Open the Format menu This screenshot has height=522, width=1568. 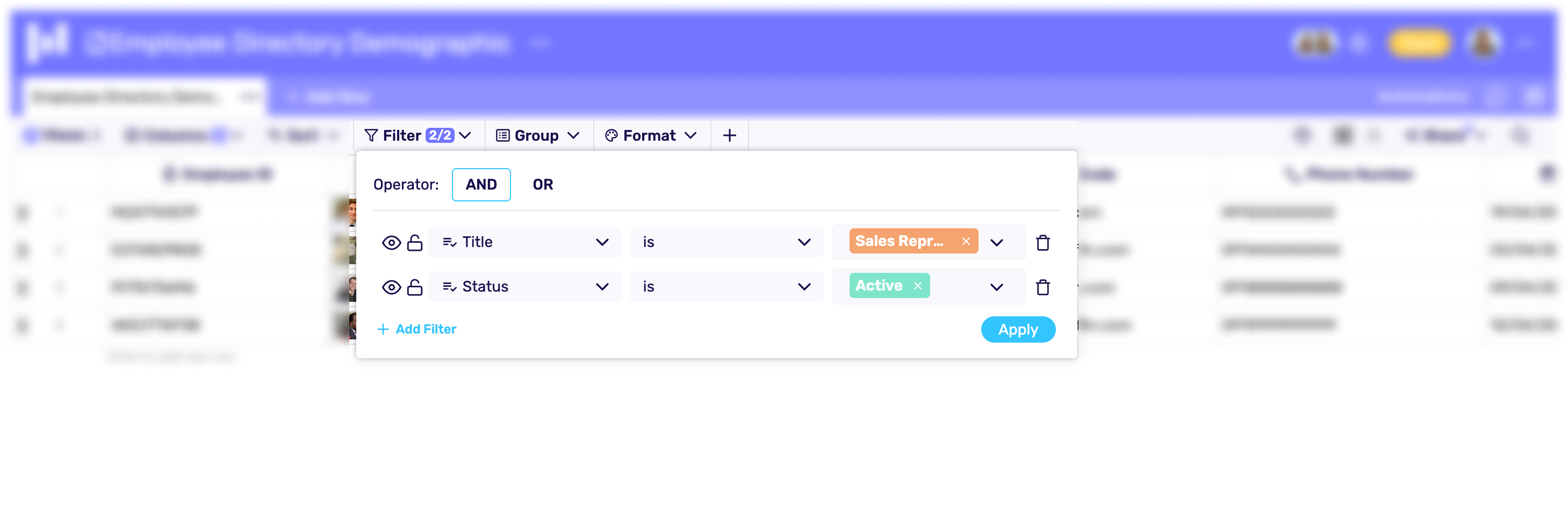650,135
